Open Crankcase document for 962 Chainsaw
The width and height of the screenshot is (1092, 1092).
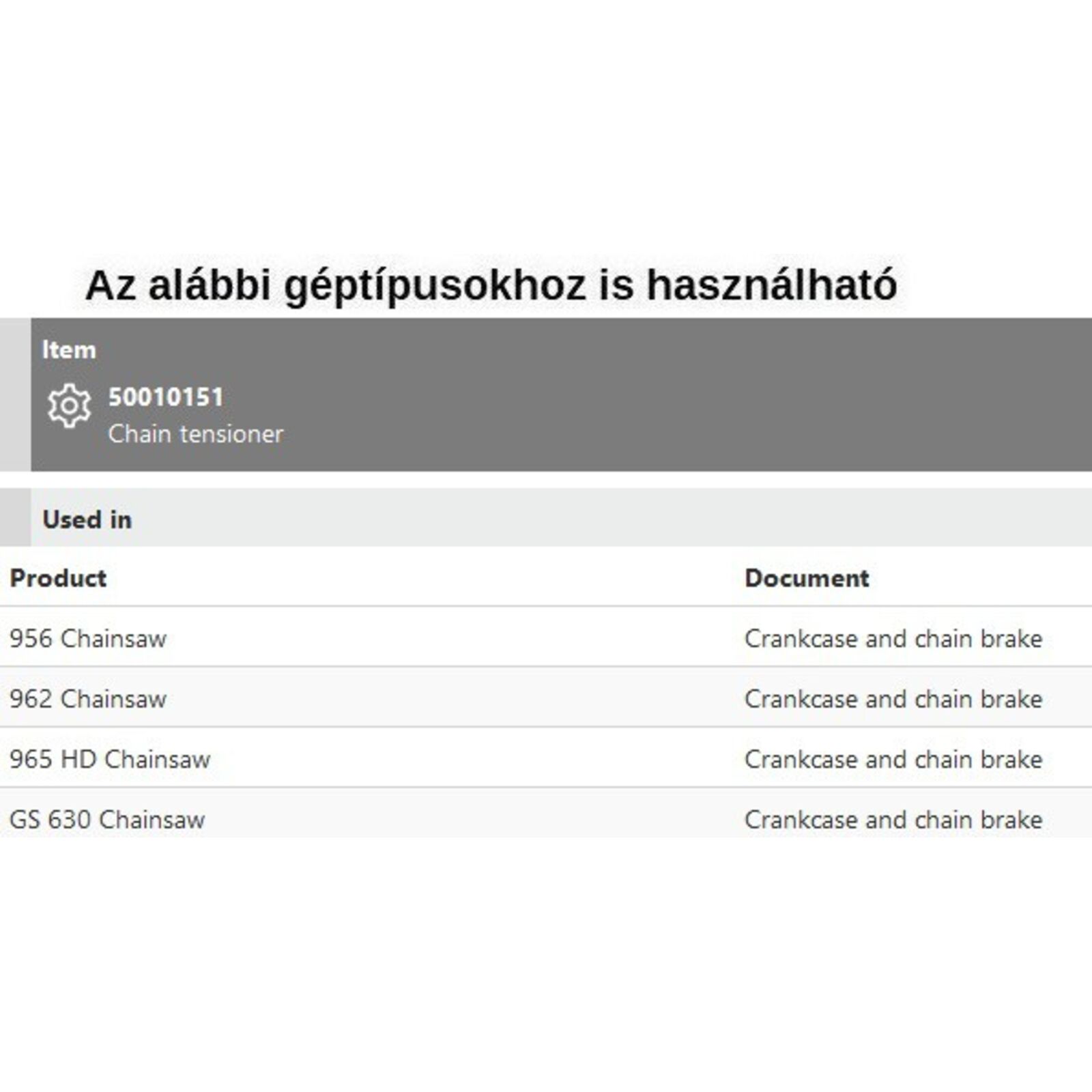[893, 699]
